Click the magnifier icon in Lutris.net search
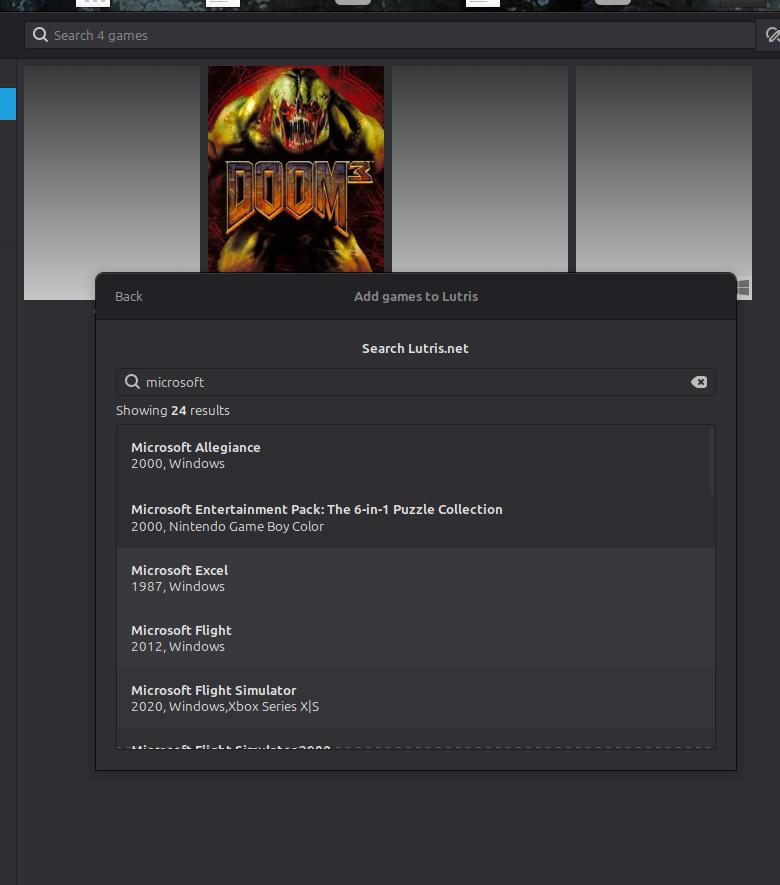 (x=132, y=382)
